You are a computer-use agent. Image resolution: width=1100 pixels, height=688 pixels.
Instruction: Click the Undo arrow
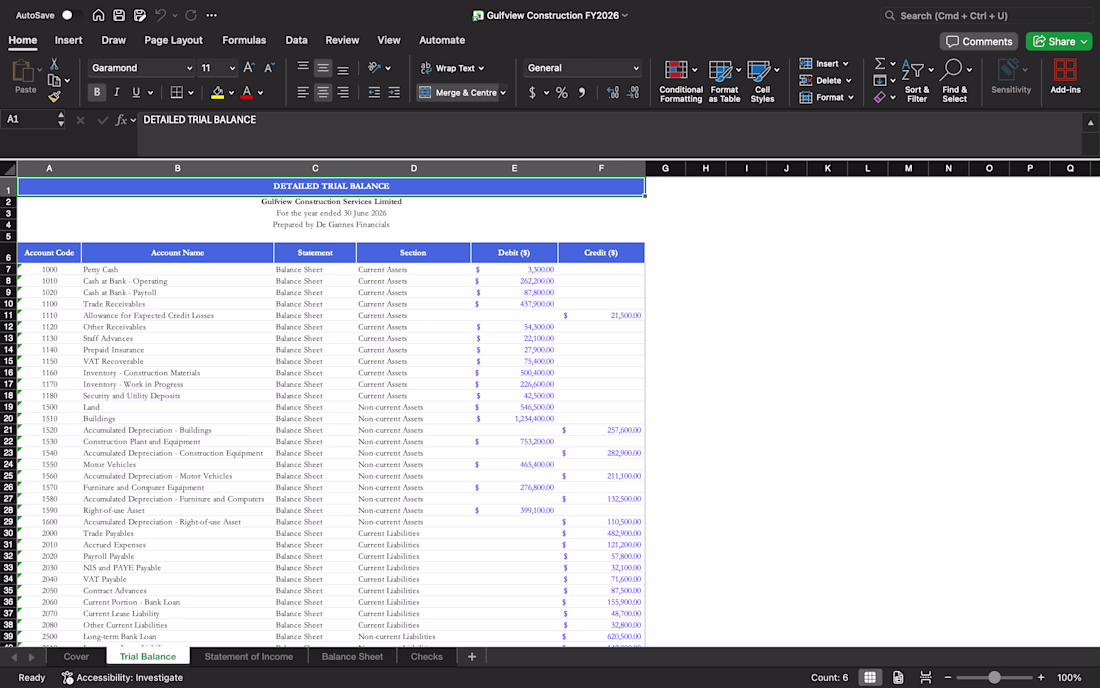point(161,15)
